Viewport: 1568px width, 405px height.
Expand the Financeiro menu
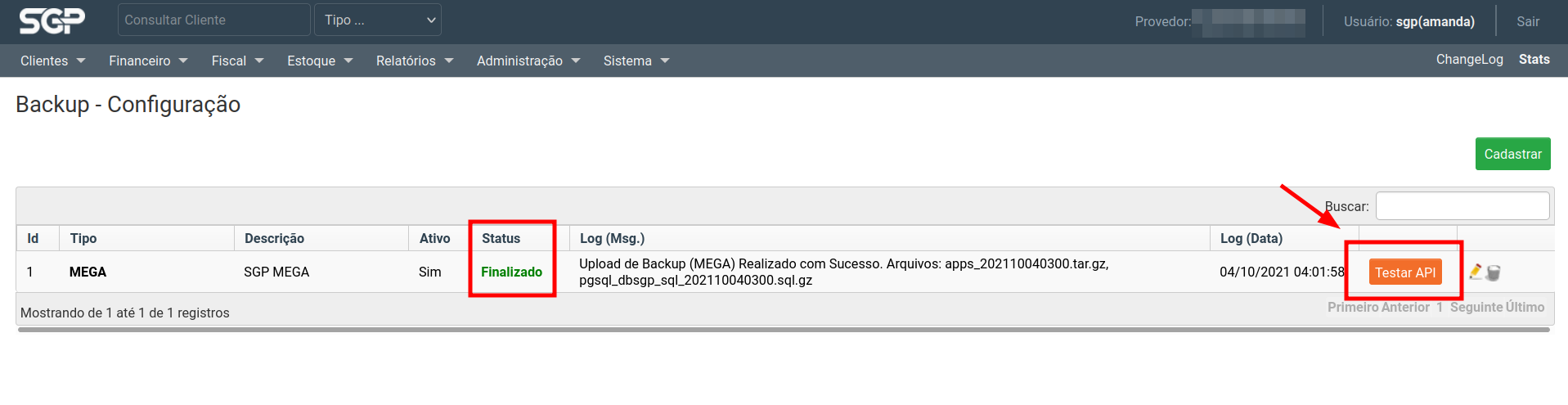click(x=148, y=61)
